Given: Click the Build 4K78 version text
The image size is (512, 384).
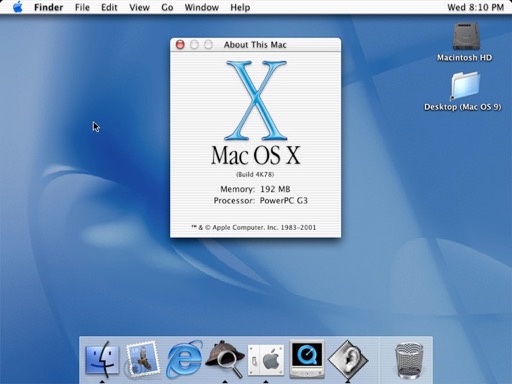Looking at the screenshot, I should pos(255,174).
